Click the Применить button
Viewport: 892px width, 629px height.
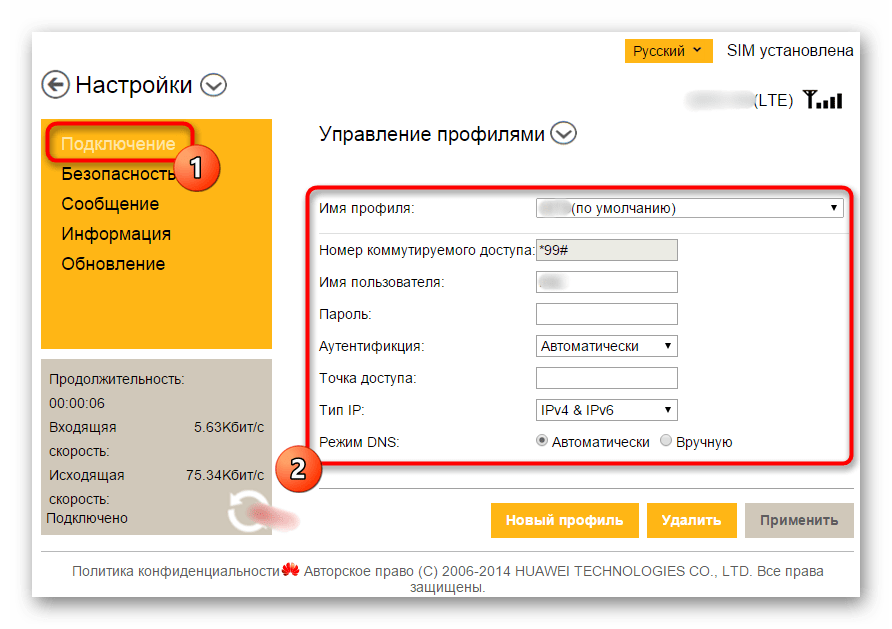coord(799,520)
